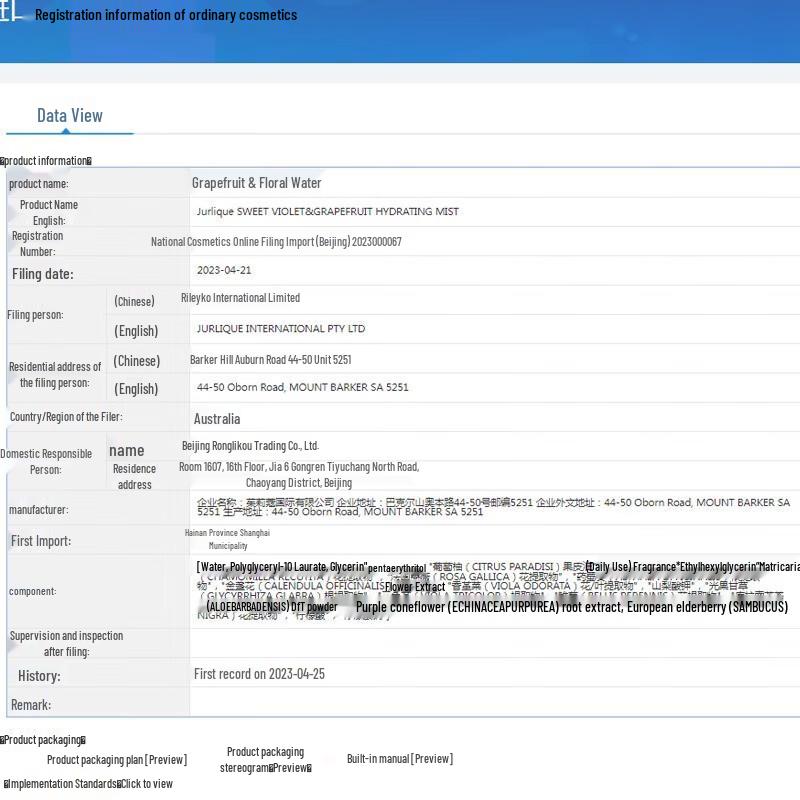Select the product information section heading
Screen dimensions: 800x800
point(46,161)
